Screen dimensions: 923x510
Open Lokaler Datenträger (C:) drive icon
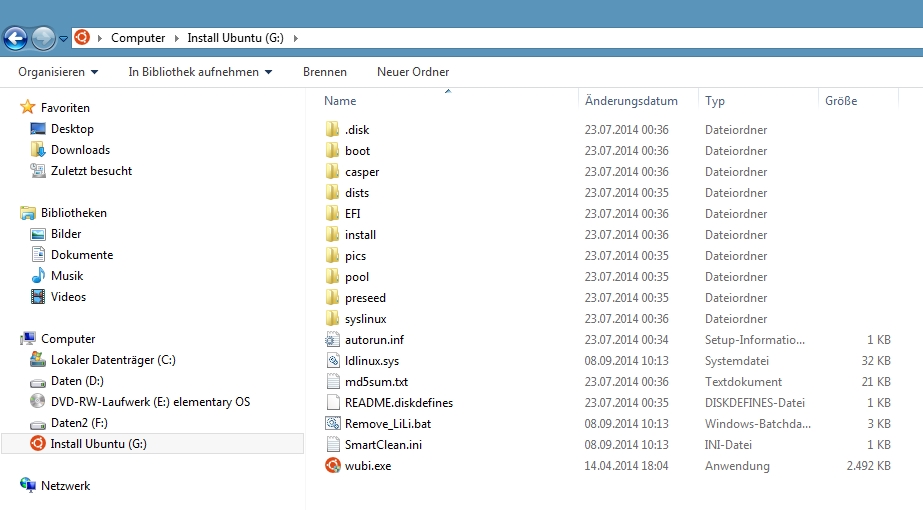coord(38,359)
